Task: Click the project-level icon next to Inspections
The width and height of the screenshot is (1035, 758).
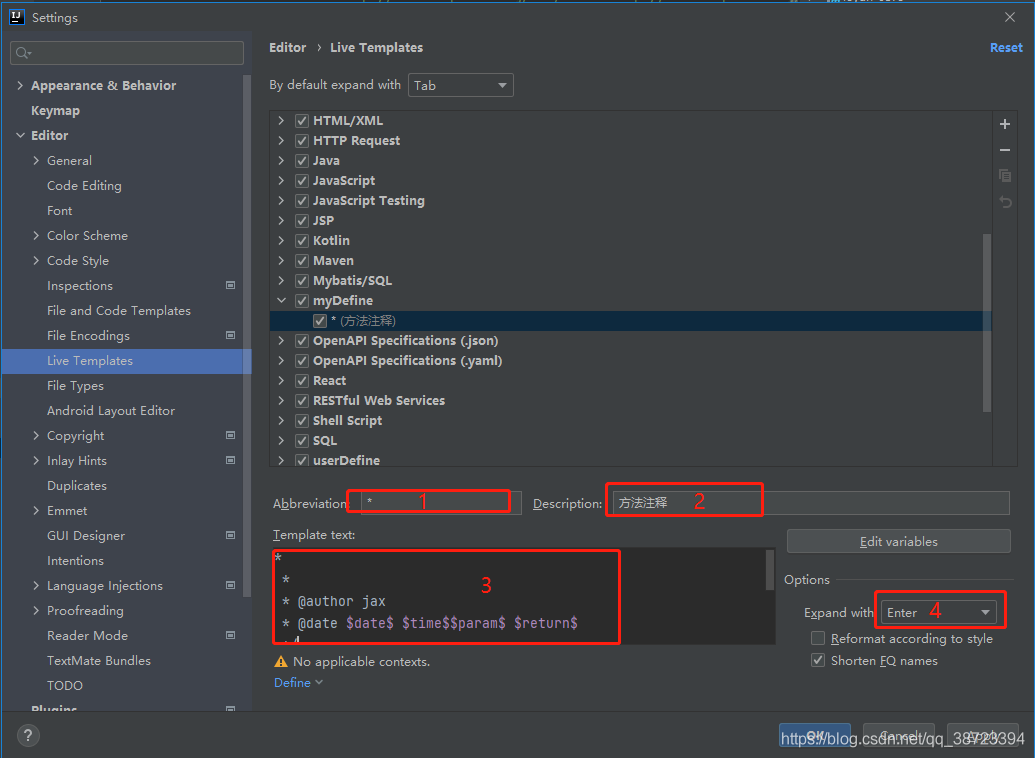Action: tap(230, 285)
